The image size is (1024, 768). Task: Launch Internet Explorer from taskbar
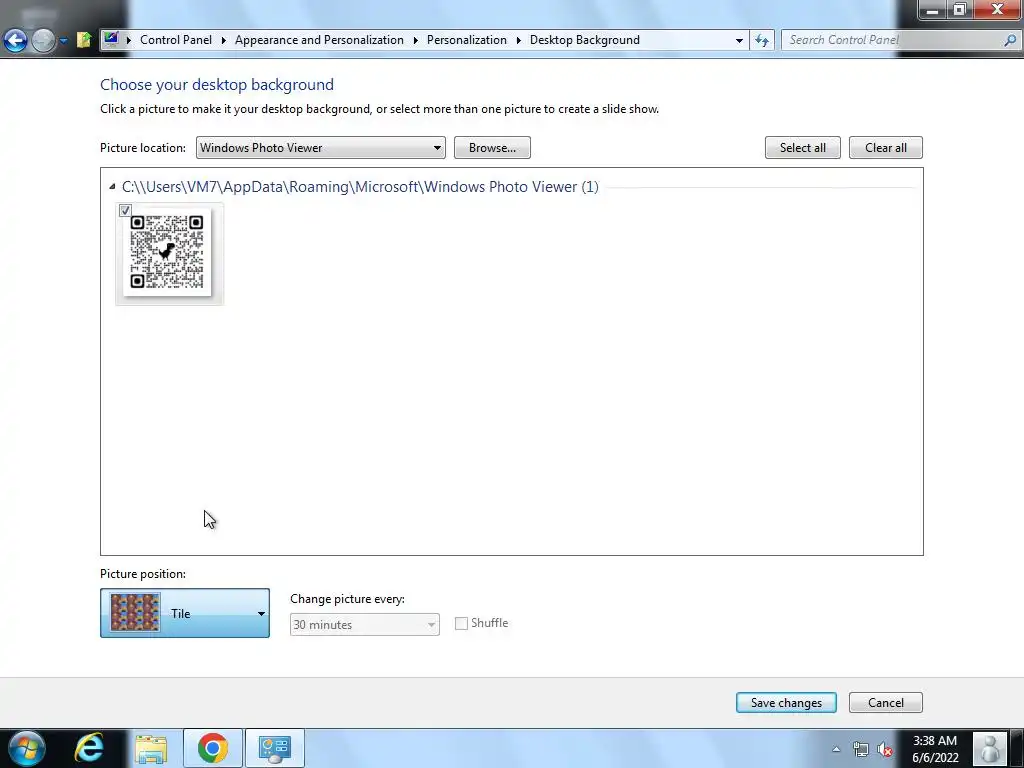89,748
